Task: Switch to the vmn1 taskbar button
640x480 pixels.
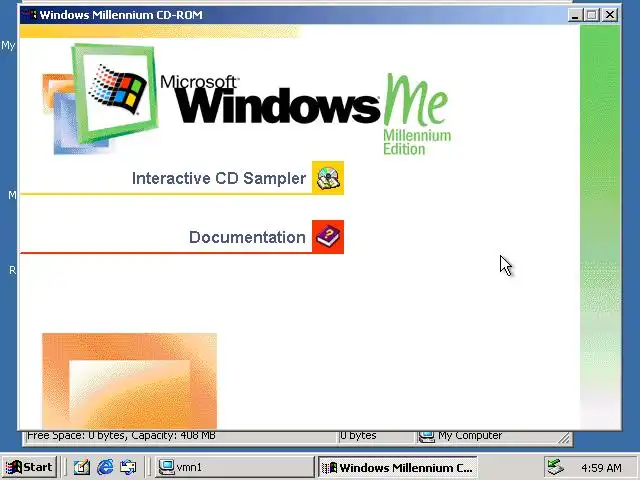Action: pos(234,467)
